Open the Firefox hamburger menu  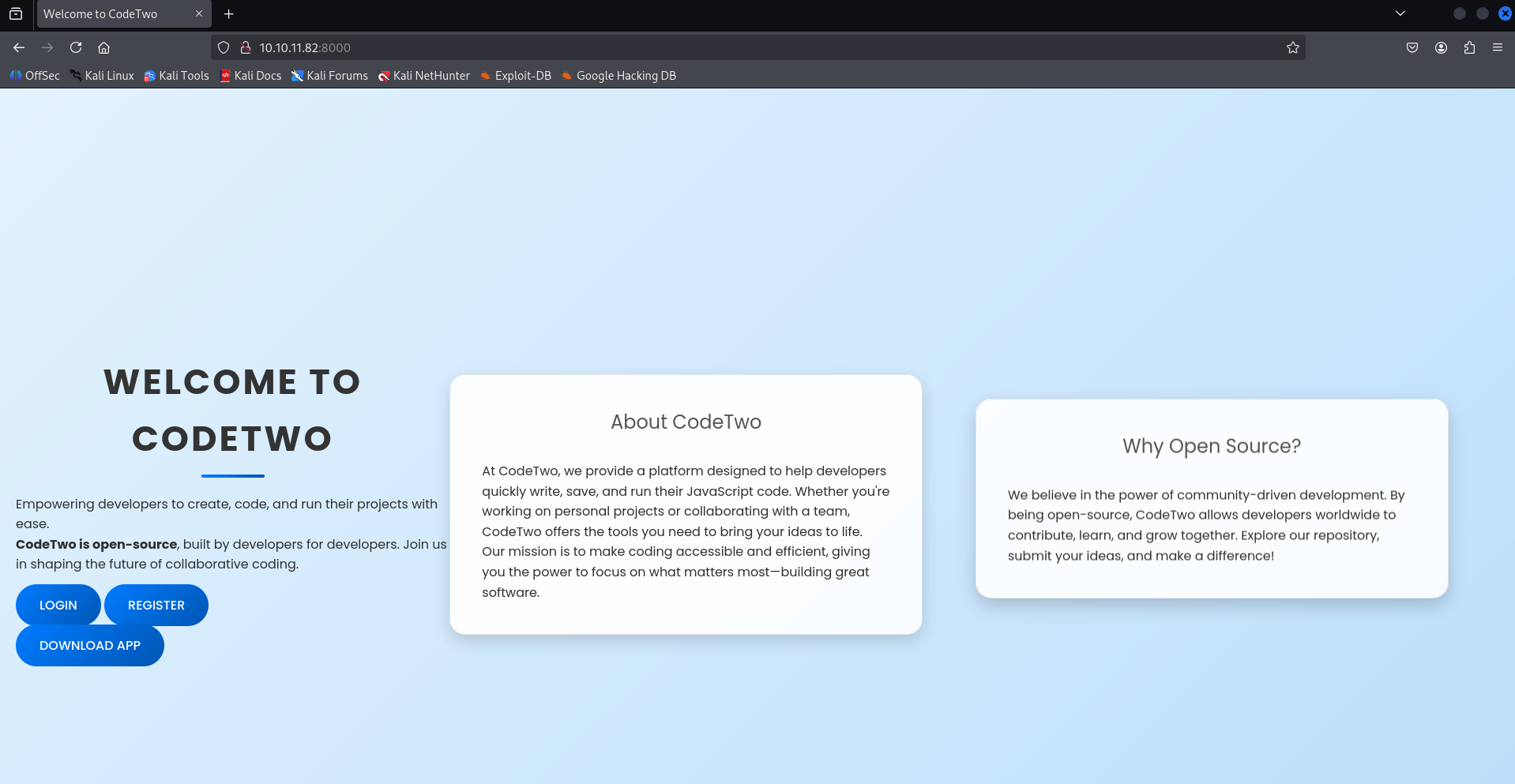coord(1498,47)
